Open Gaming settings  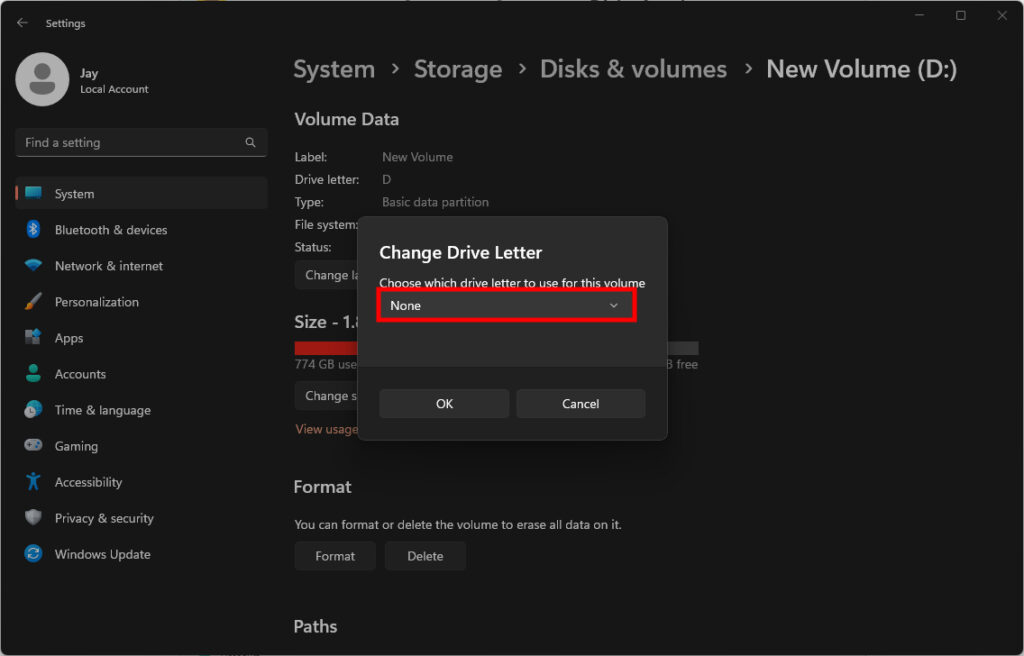click(x=75, y=445)
